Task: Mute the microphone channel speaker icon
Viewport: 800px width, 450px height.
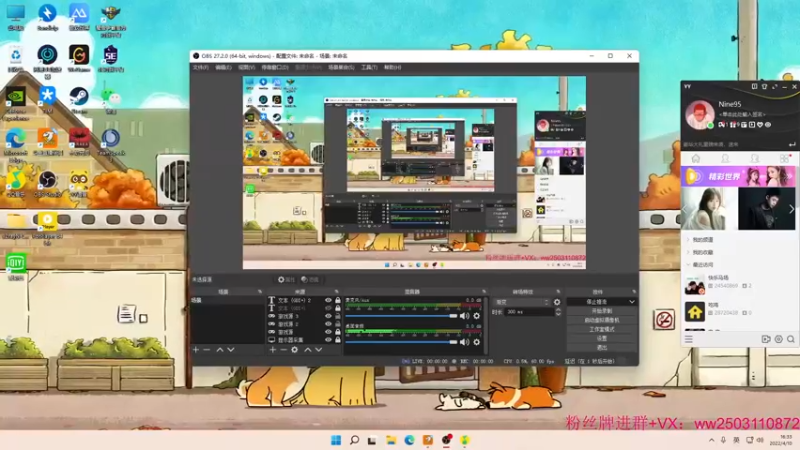Action: [464, 316]
